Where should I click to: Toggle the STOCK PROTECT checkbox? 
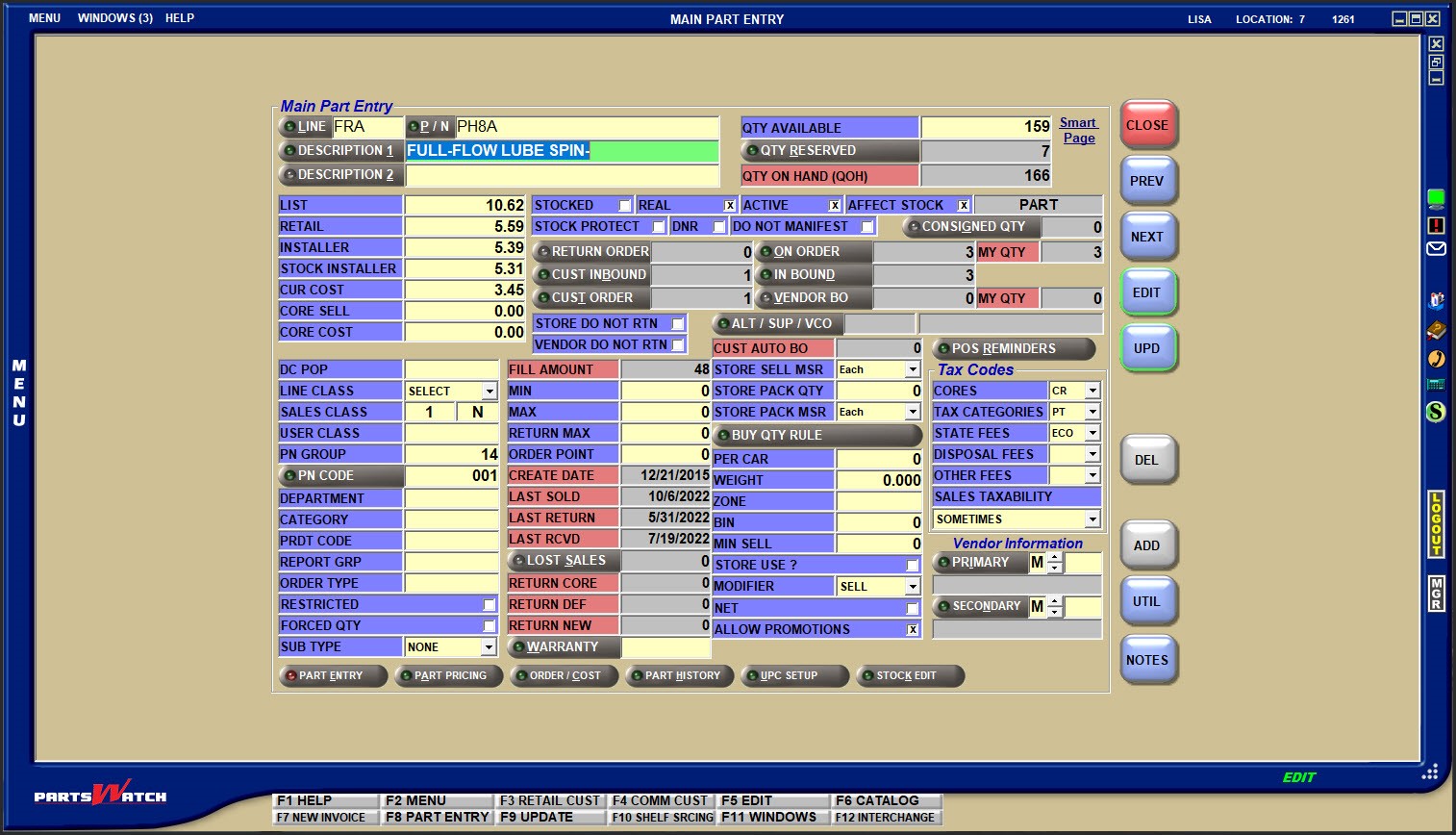[x=659, y=227]
